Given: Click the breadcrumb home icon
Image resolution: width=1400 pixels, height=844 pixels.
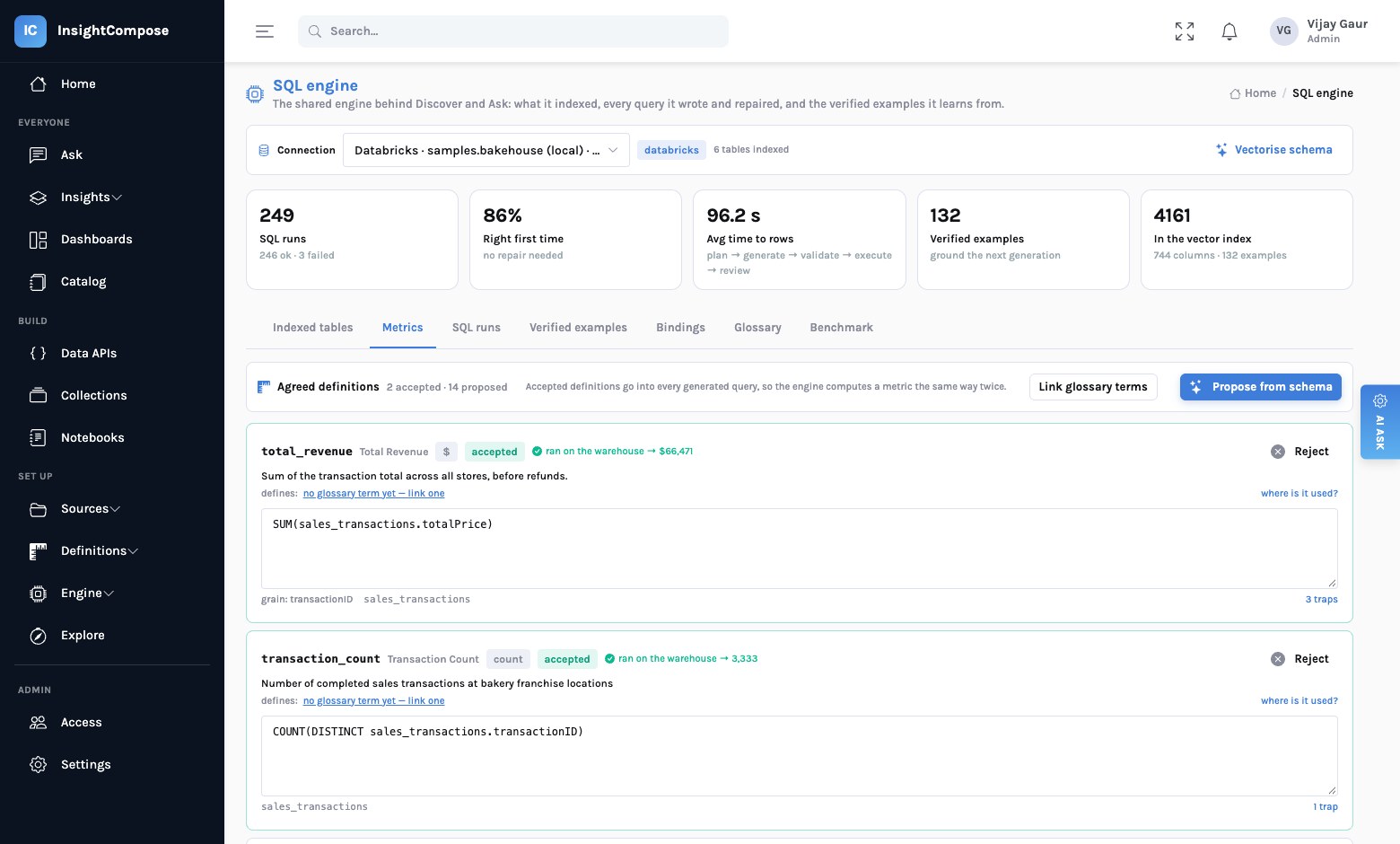Looking at the screenshot, I should click(1235, 93).
